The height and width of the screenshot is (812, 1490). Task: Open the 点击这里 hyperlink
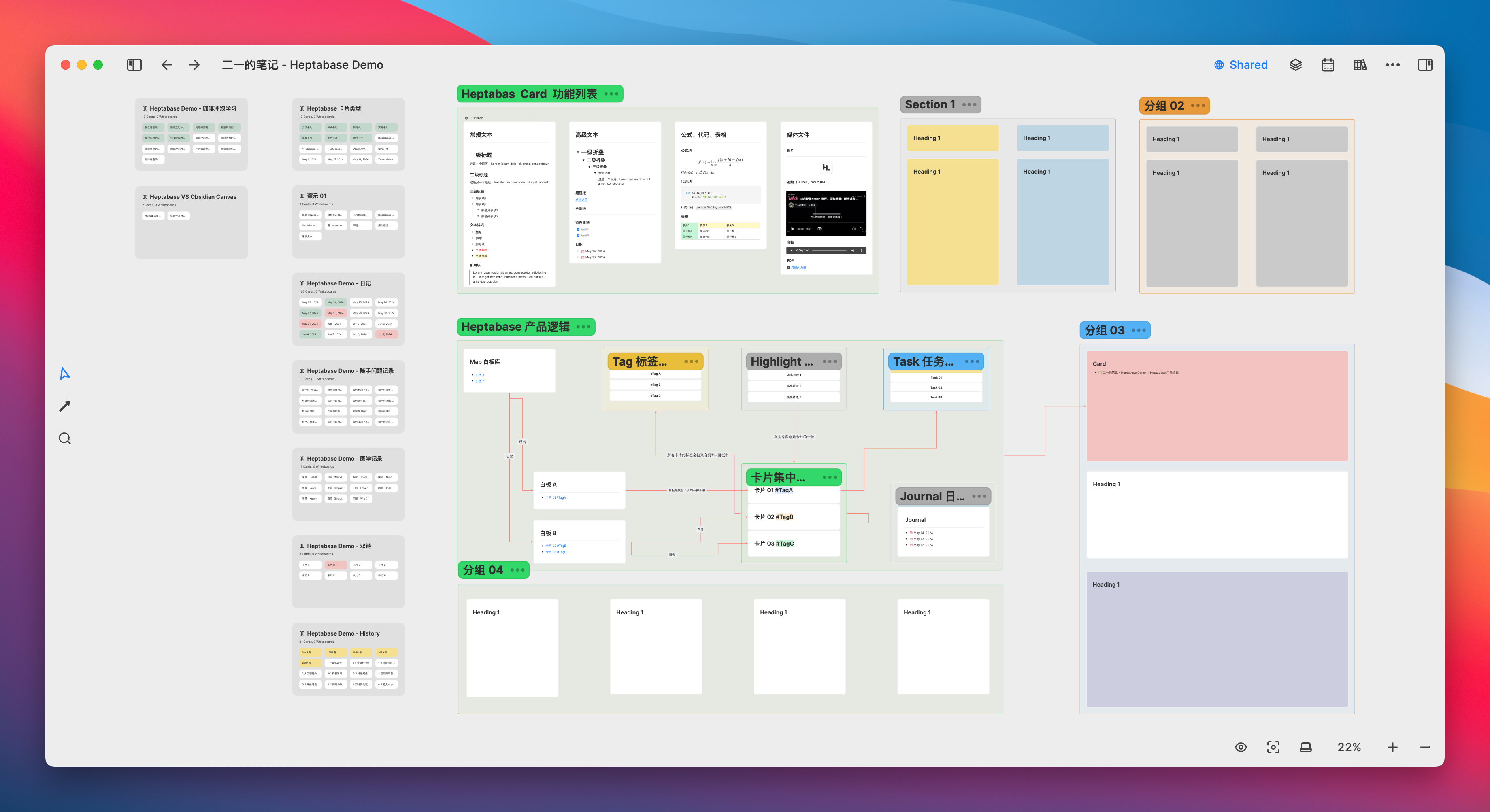(x=581, y=200)
